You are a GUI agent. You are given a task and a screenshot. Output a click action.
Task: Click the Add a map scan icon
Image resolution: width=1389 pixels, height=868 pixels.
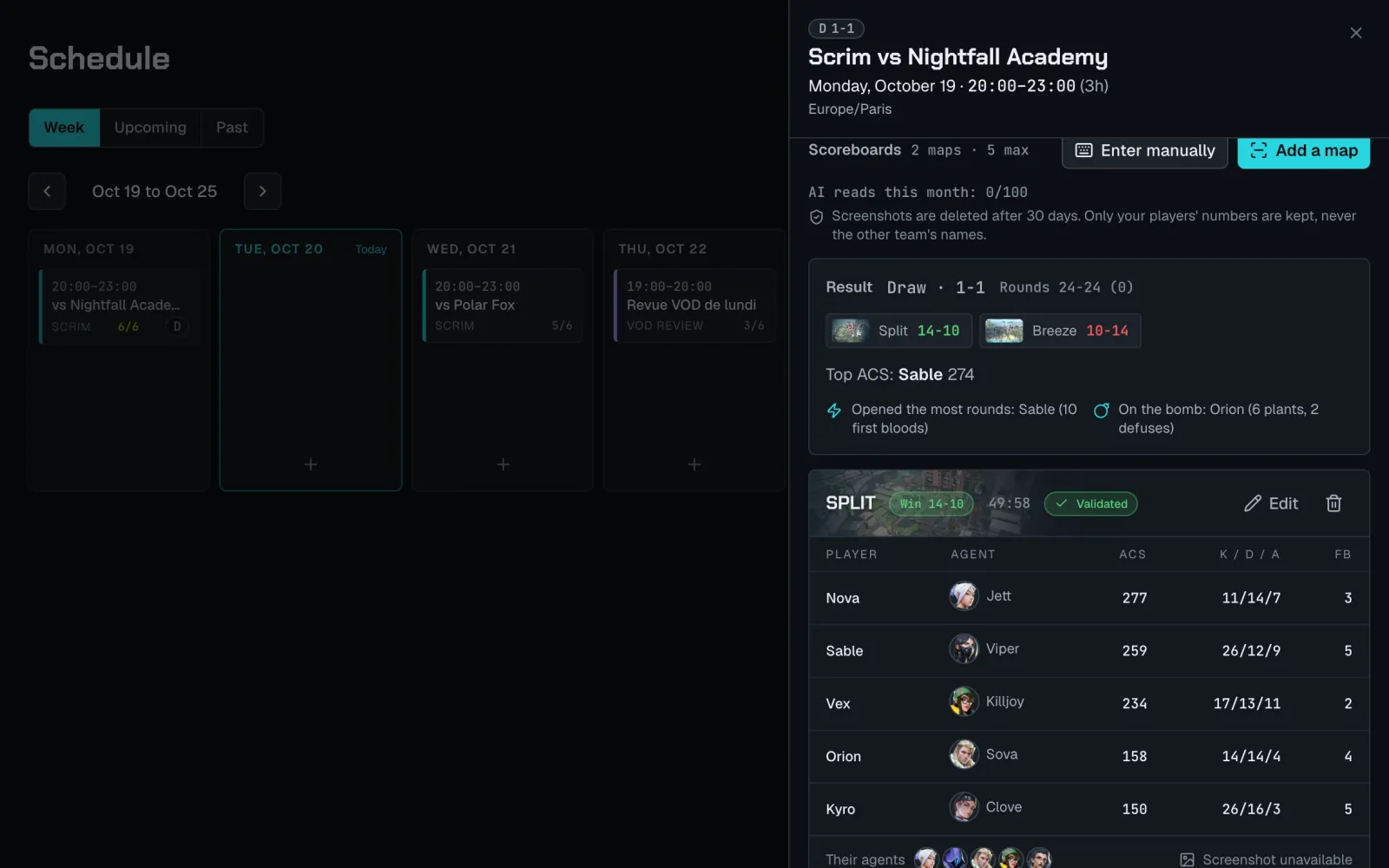point(1258,150)
